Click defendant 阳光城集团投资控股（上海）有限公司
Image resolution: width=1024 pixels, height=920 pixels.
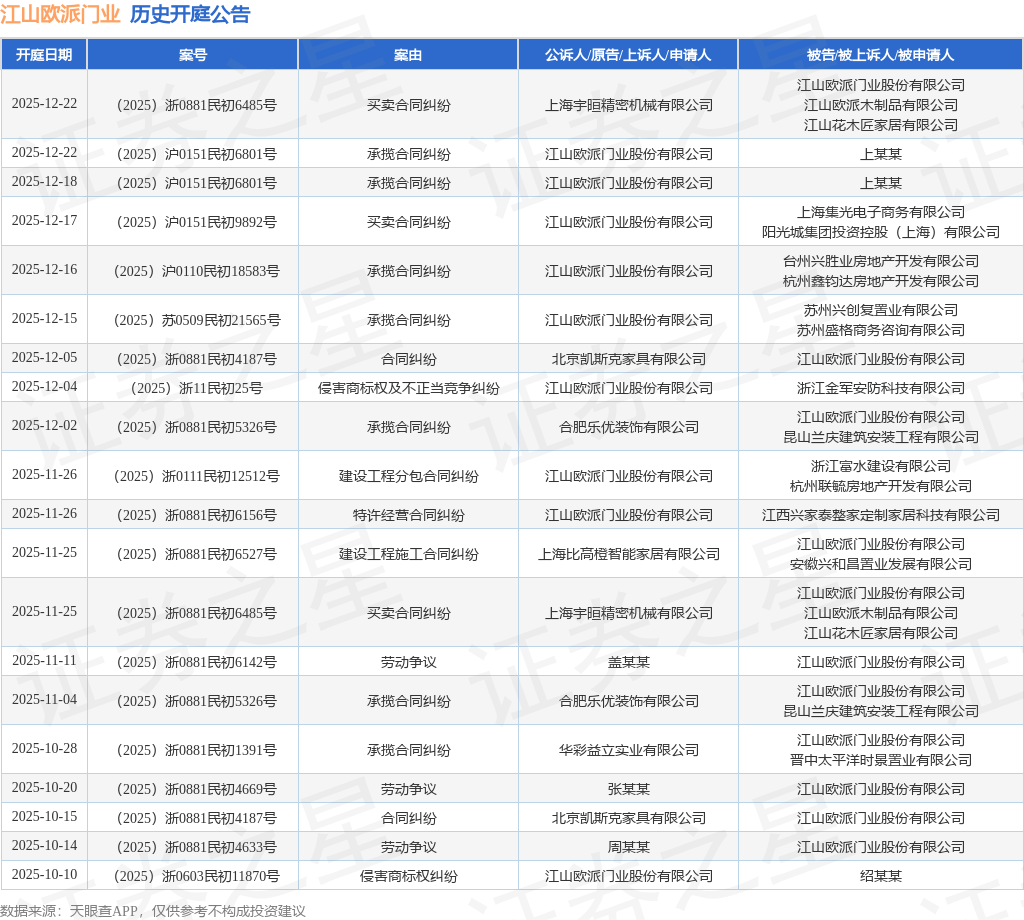[880, 232]
